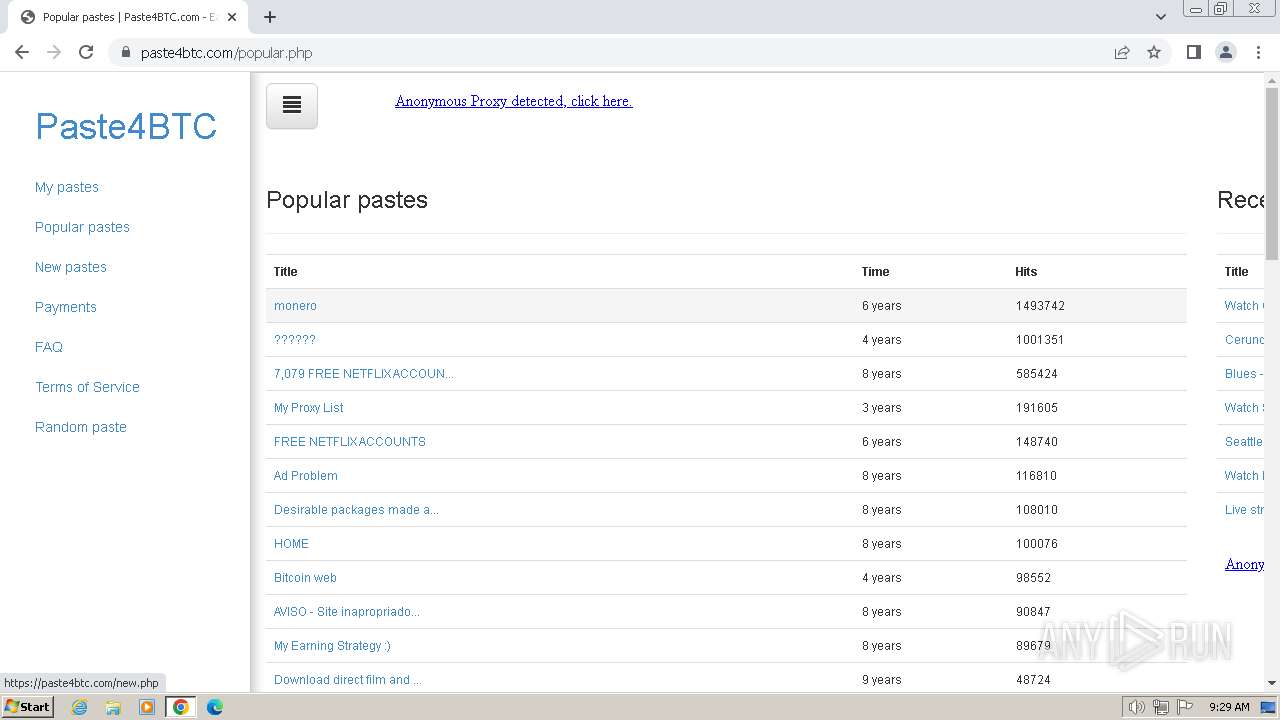
Task: Click the Hits column header
Action: pos(1026,272)
